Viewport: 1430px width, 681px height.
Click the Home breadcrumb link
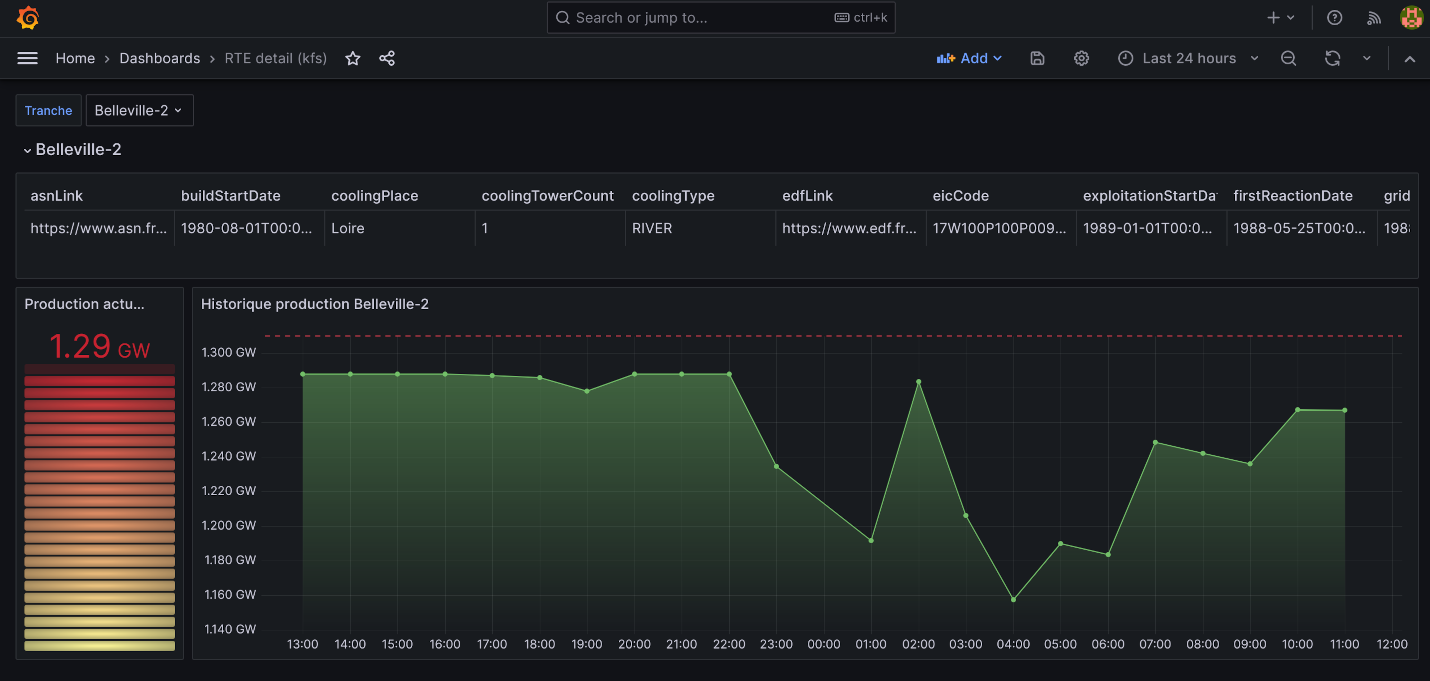point(75,59)
